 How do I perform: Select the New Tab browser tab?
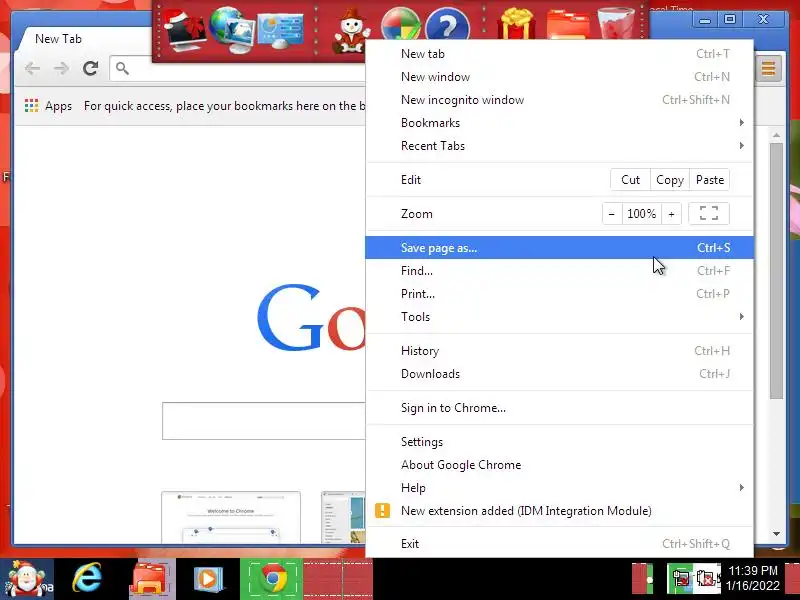click(x=84, y=39)
